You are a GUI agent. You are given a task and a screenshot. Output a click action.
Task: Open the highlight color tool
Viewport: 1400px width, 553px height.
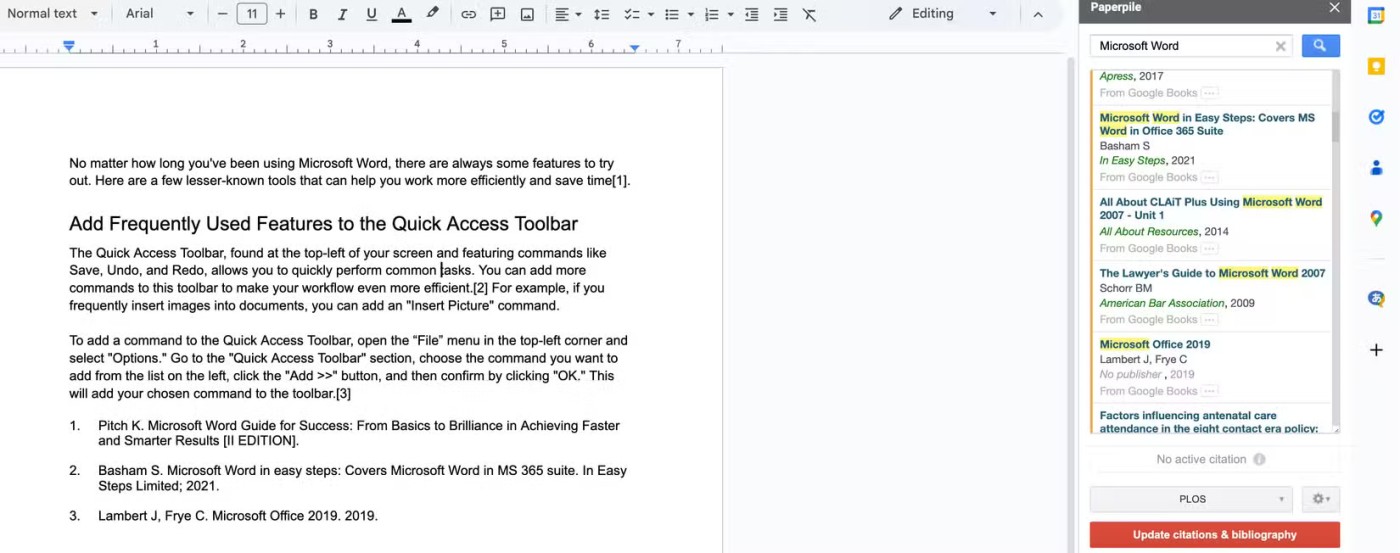pos(432,14)
